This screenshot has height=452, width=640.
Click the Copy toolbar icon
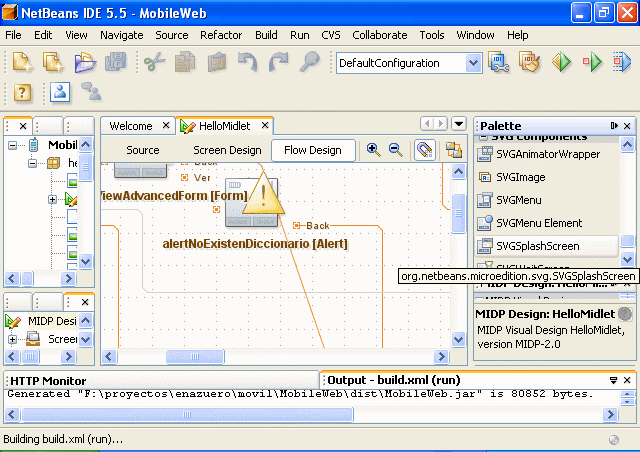[185, 62]
